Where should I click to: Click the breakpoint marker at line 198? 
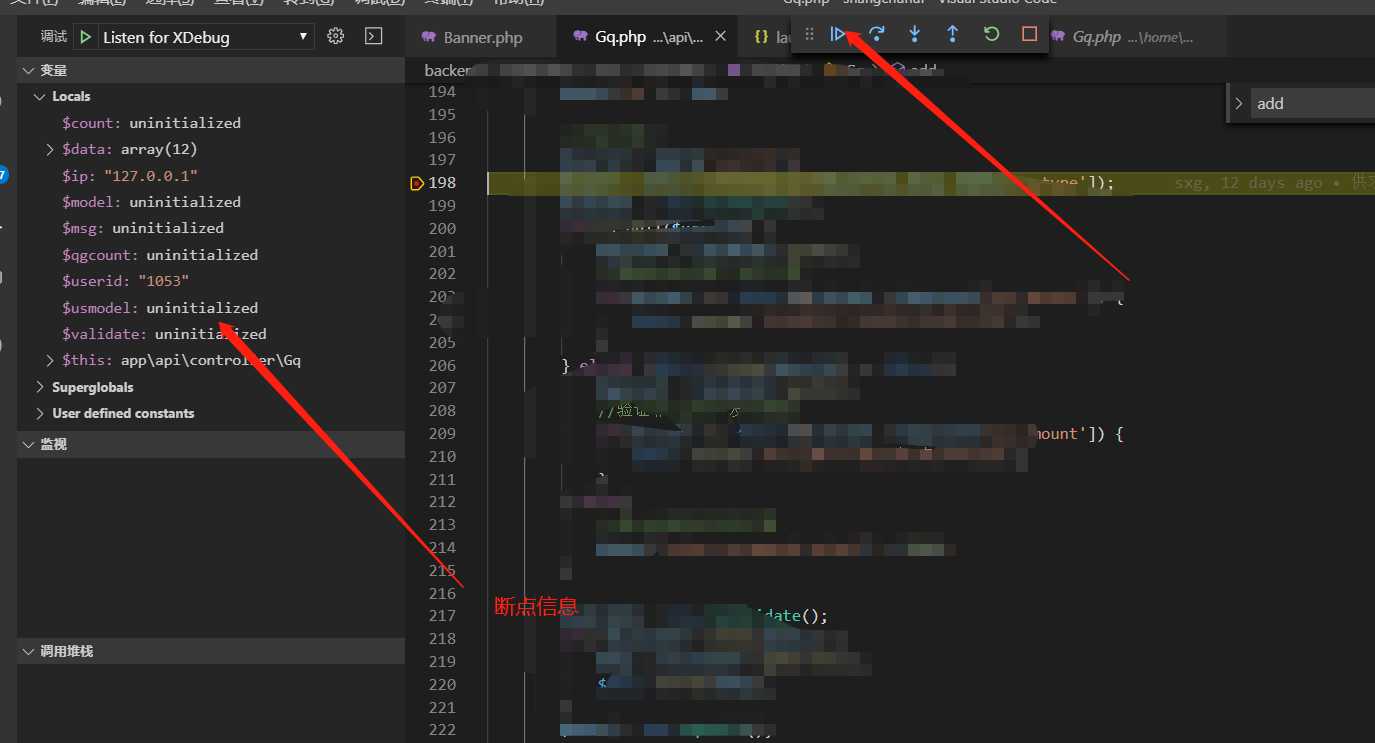(416, 183)
